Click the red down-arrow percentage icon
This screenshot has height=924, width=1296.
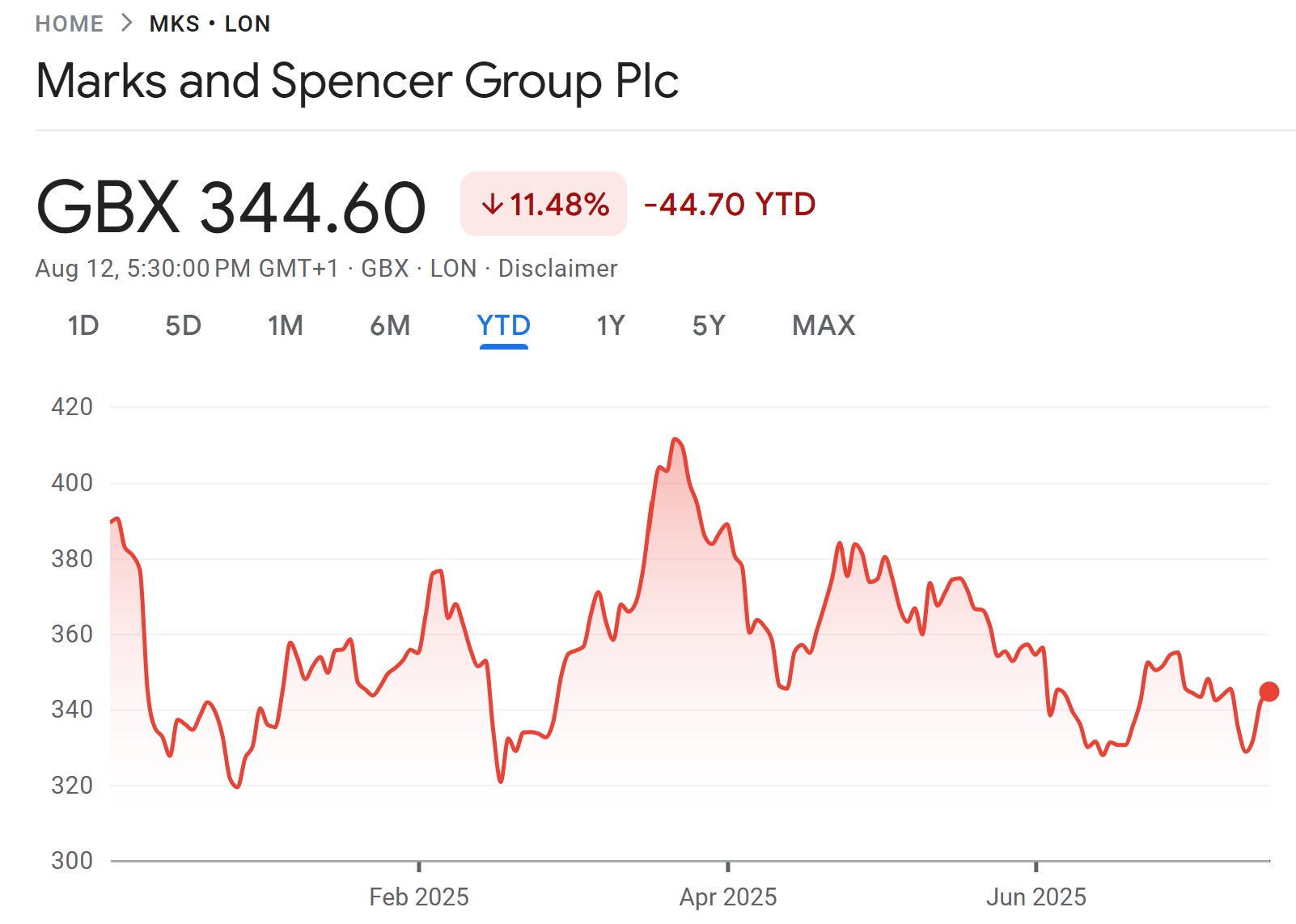[x=493, y=206]
